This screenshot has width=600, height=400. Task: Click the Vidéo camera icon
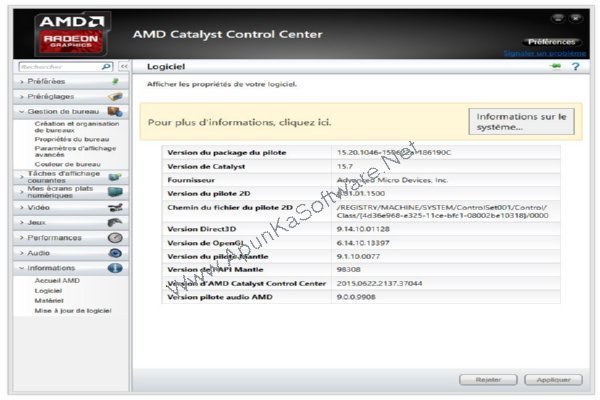115,207
